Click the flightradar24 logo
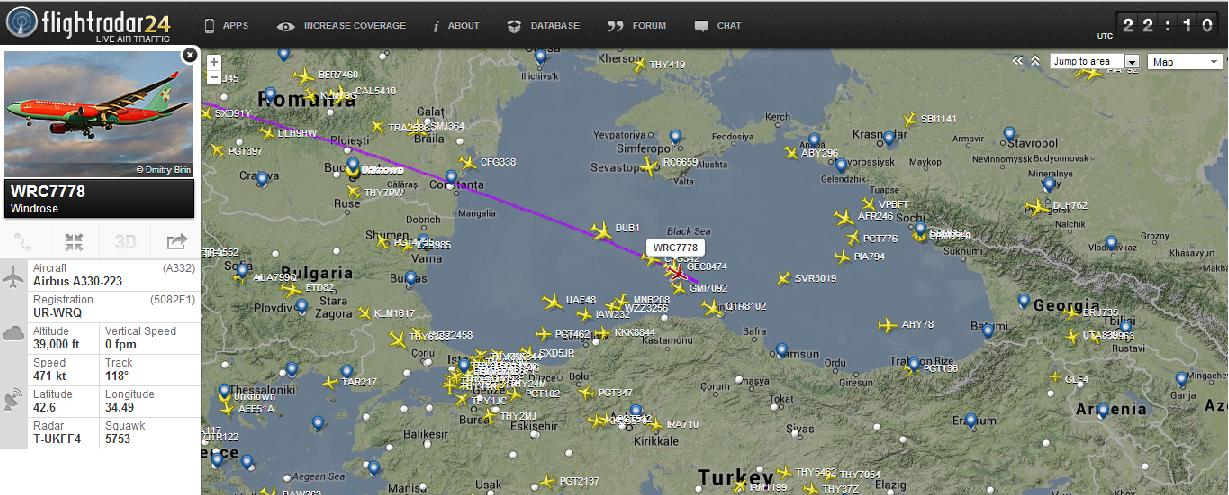This screenshot has width=1229, height=495. click(x=89, y=23)
